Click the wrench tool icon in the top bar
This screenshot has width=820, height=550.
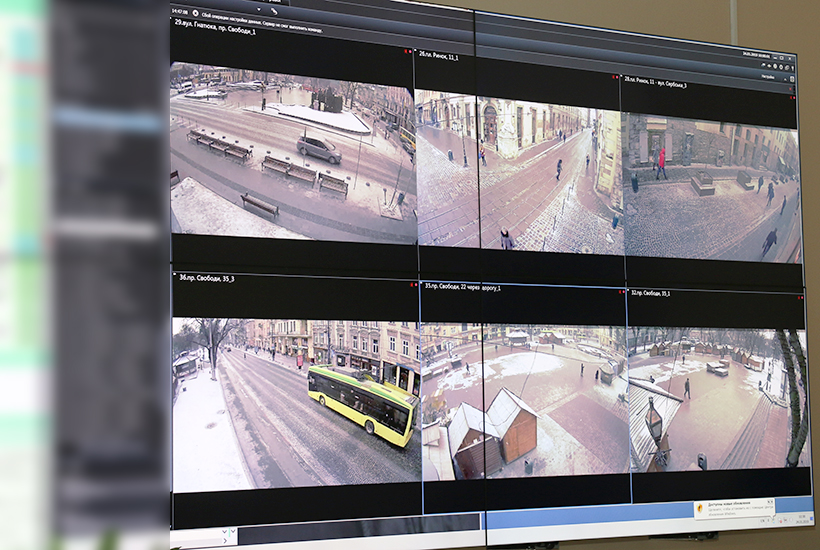[x=274, y=11]
